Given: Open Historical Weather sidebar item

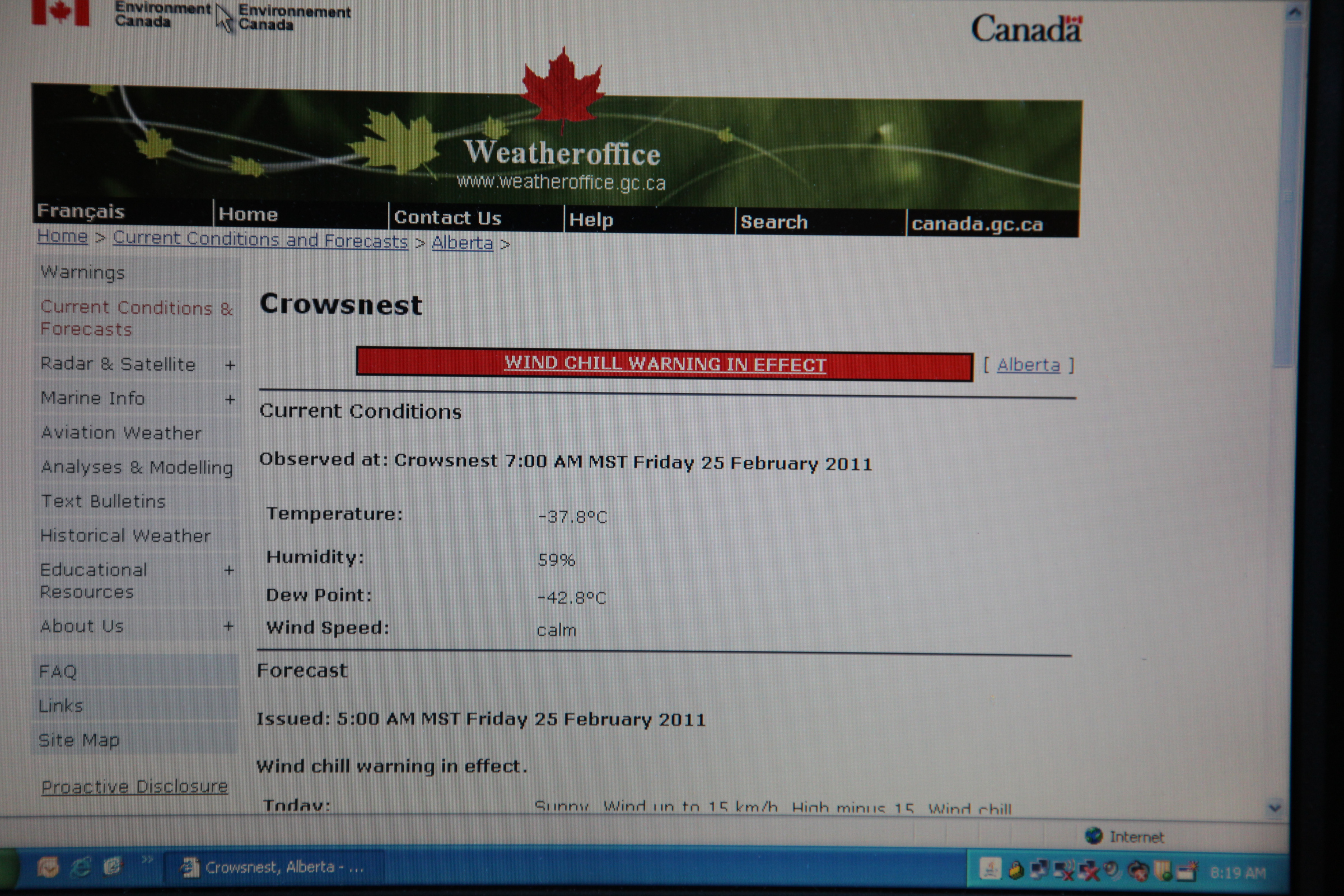Looking at the screenshot, I should 125,535.
